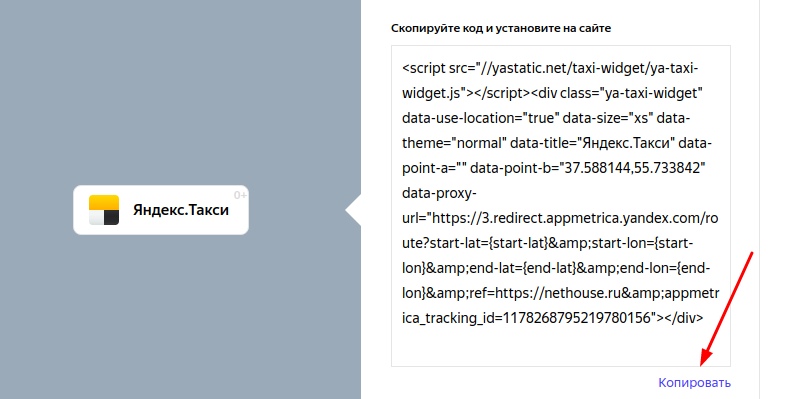Click the Яндекс.Такси widget title text
The image size is (800, 399).
[x=181, y=210]
